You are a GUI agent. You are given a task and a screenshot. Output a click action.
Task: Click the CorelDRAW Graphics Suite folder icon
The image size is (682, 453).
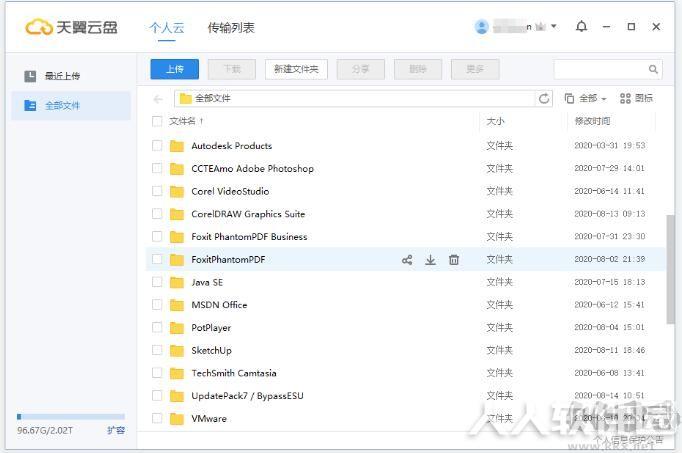point(177,214)
